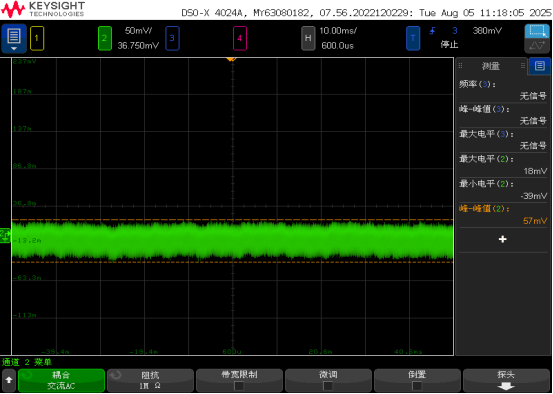The height and width of the screenshot is (394, 553).
Task: Select channel 3 blue button
Action: click(x=172, y=38)
